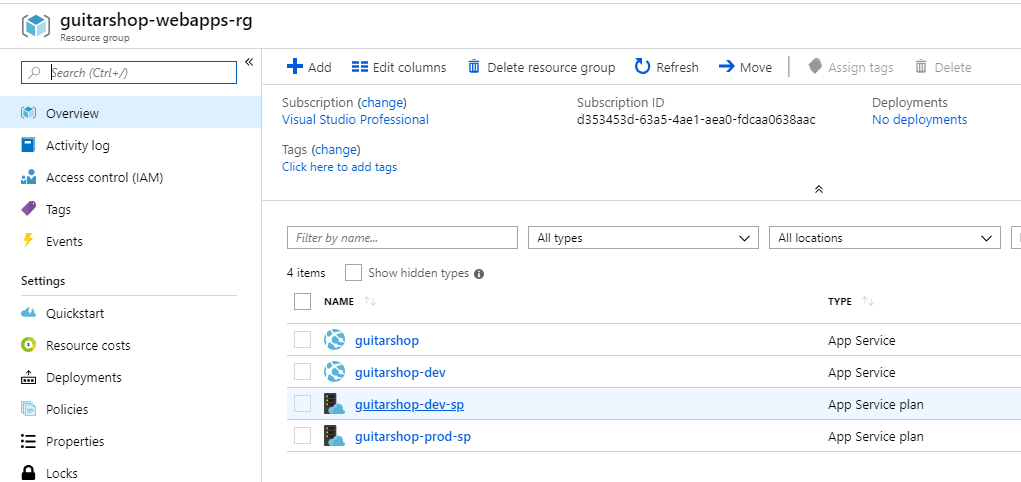Open the guitarshop-prod-sp resource link
Screen dimensions: 1021x482
pyautogui.click(x=413, y=436)
